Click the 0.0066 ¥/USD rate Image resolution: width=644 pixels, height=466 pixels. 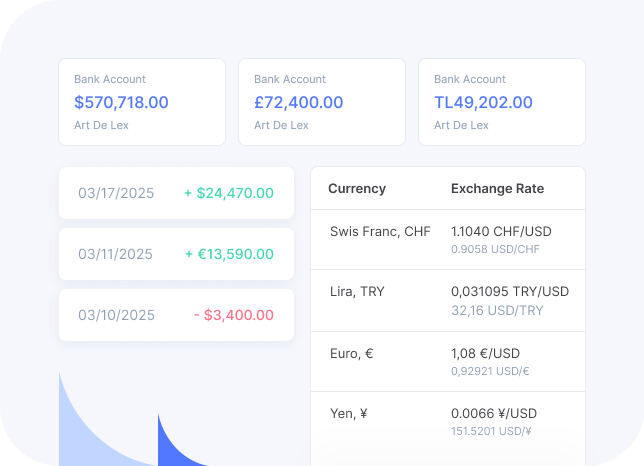coord(494,413)
